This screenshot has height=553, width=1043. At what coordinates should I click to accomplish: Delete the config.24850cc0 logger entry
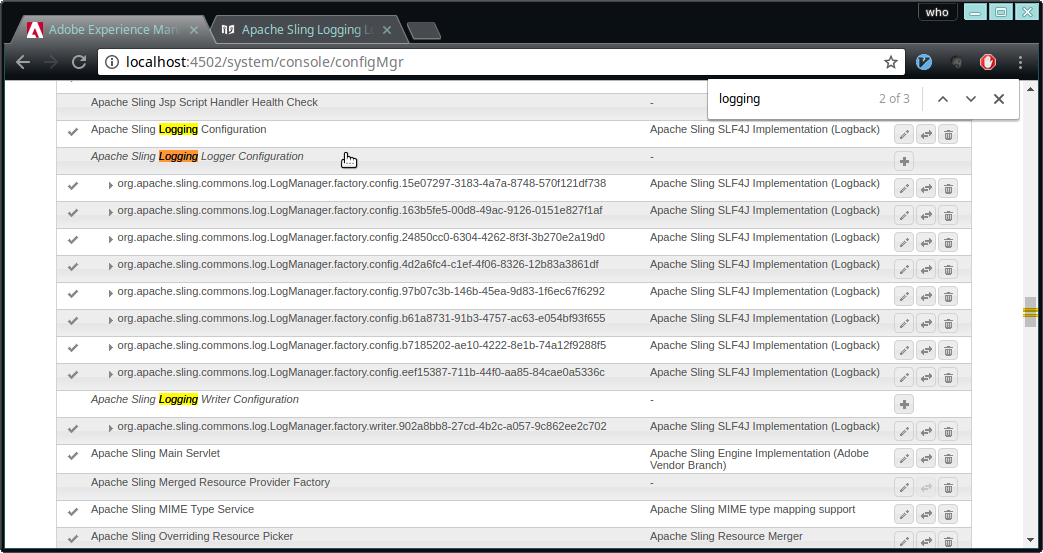click(949, 242)
